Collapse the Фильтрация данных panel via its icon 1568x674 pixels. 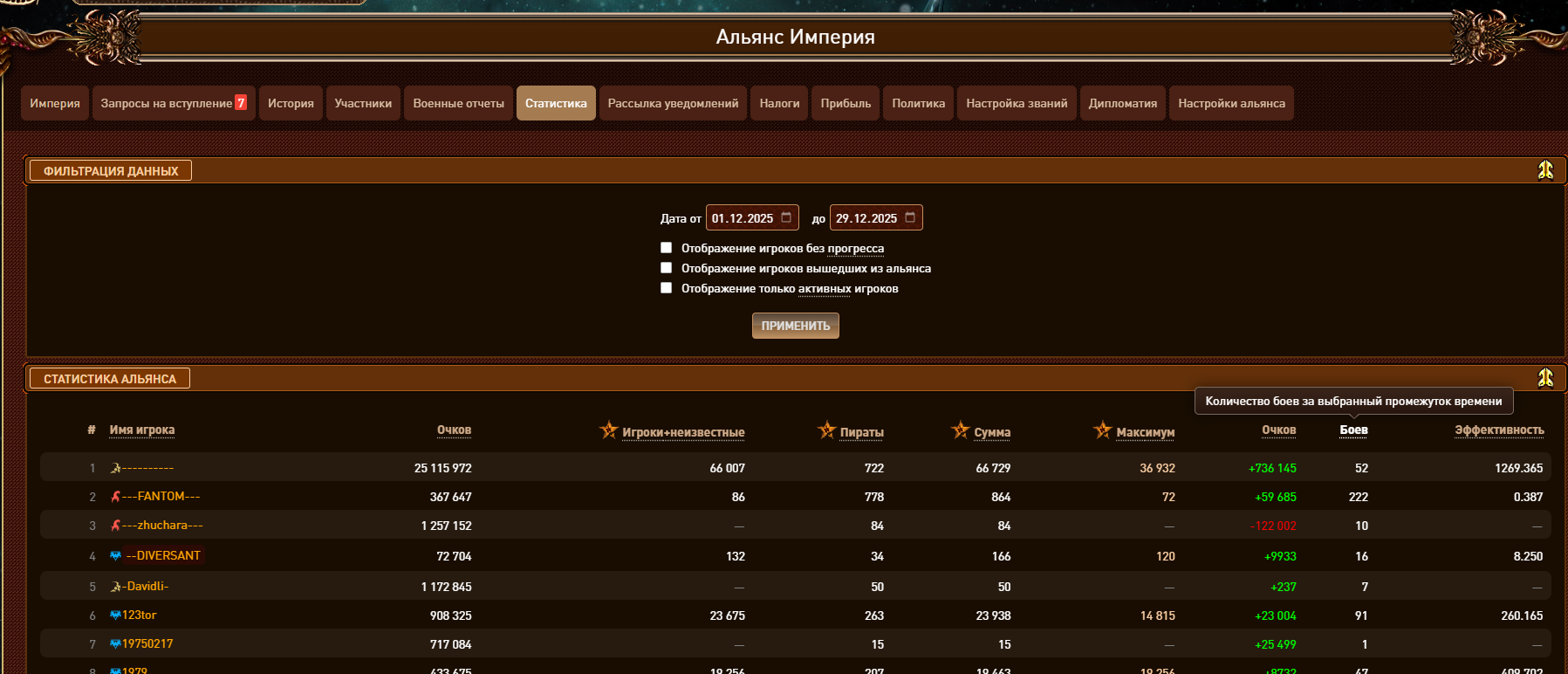pos(1545,170)
